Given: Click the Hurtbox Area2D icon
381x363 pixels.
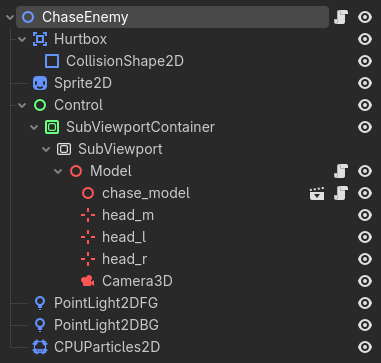Looking at the screenshot, I should click(x=40, y=39).
